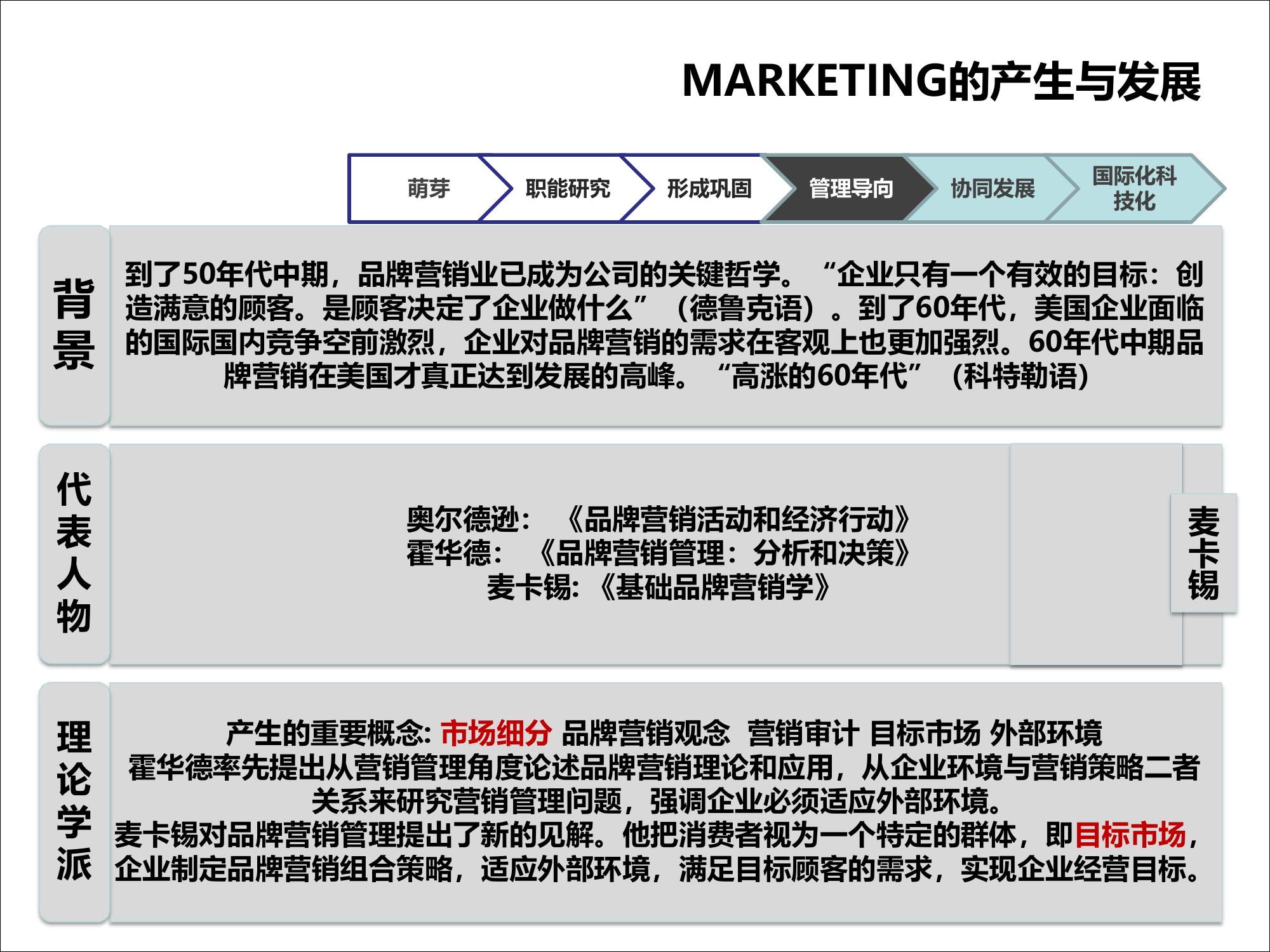Select the 形成巩固 stage arrow
Image resolution: width=1270 pixels, height=952 pixels.
(709, 188)
